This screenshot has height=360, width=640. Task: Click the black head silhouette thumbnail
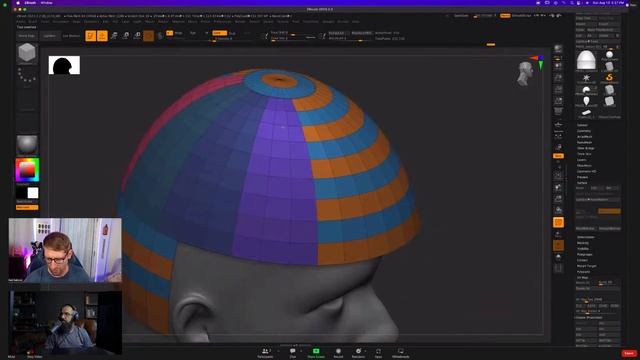(64, 65)
